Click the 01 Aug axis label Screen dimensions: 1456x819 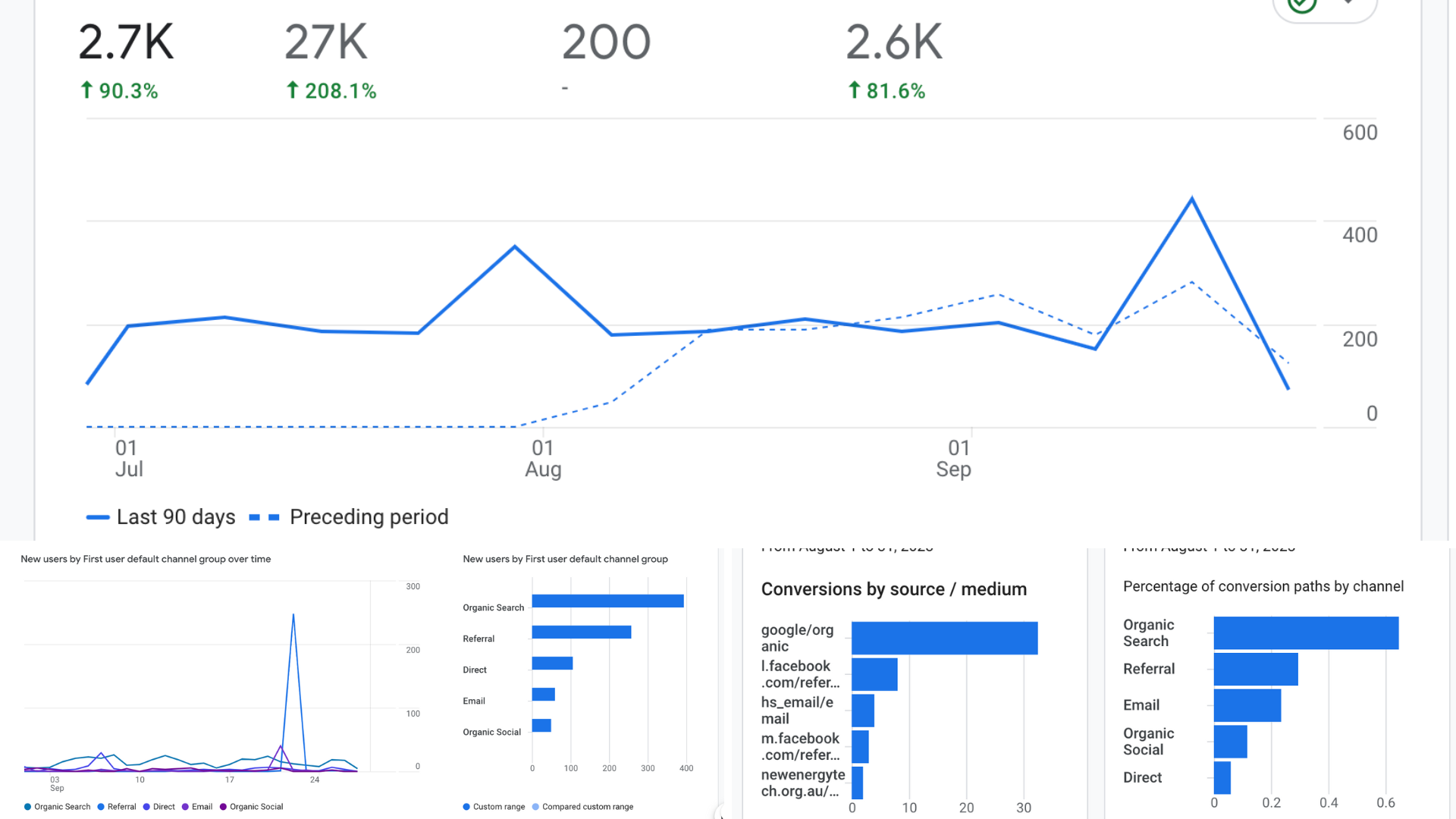click(543, 459)
